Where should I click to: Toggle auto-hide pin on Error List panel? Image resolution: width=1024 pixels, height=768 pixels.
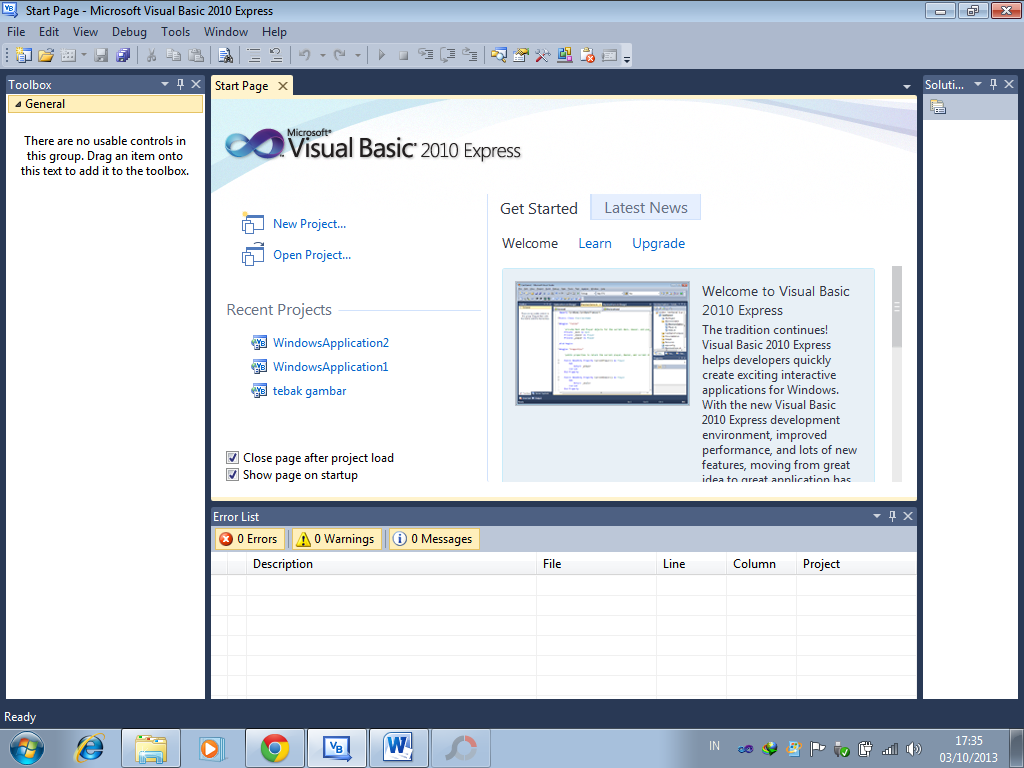[x=893, y=516]
